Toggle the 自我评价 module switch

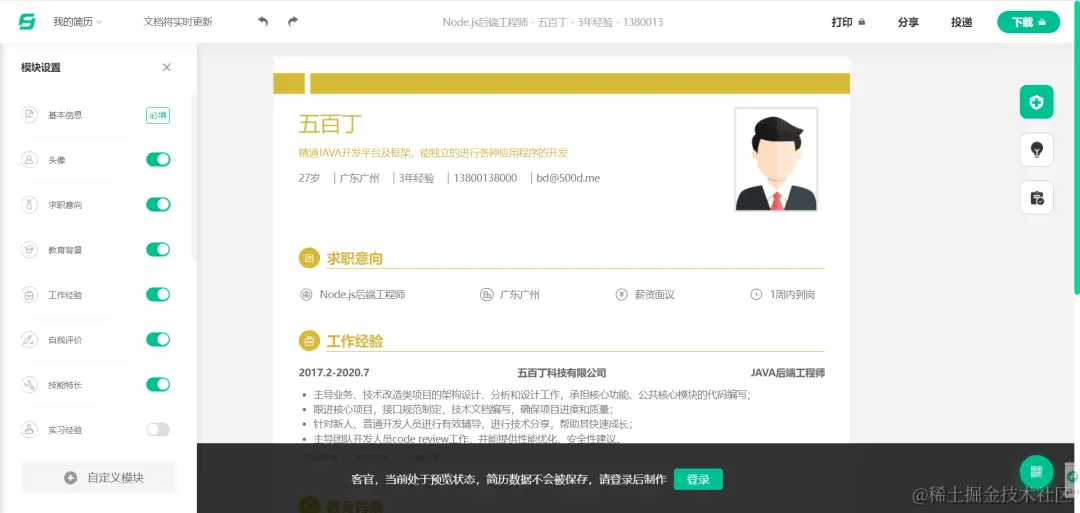pyautogui.click(x=158, y=339)
